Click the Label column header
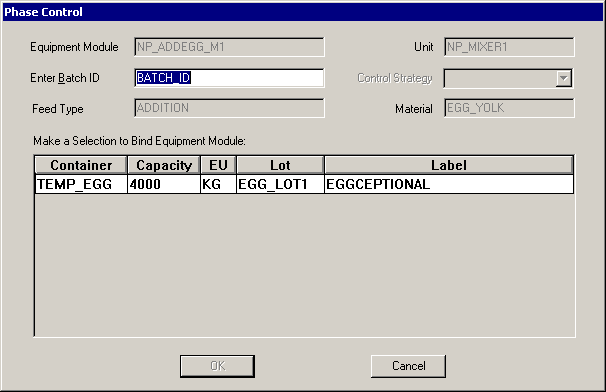Viewport: 606px width, 392px height. click(x=449, y=165)
